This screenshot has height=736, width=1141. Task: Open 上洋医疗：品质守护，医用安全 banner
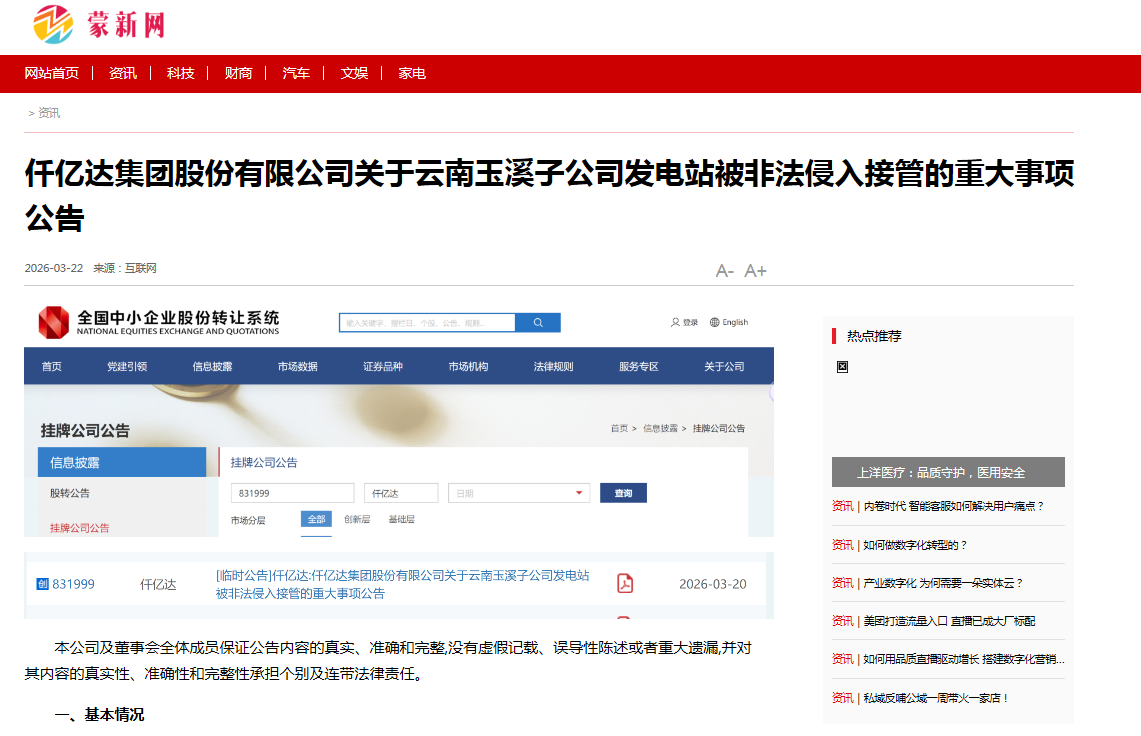tap(948, 472)
